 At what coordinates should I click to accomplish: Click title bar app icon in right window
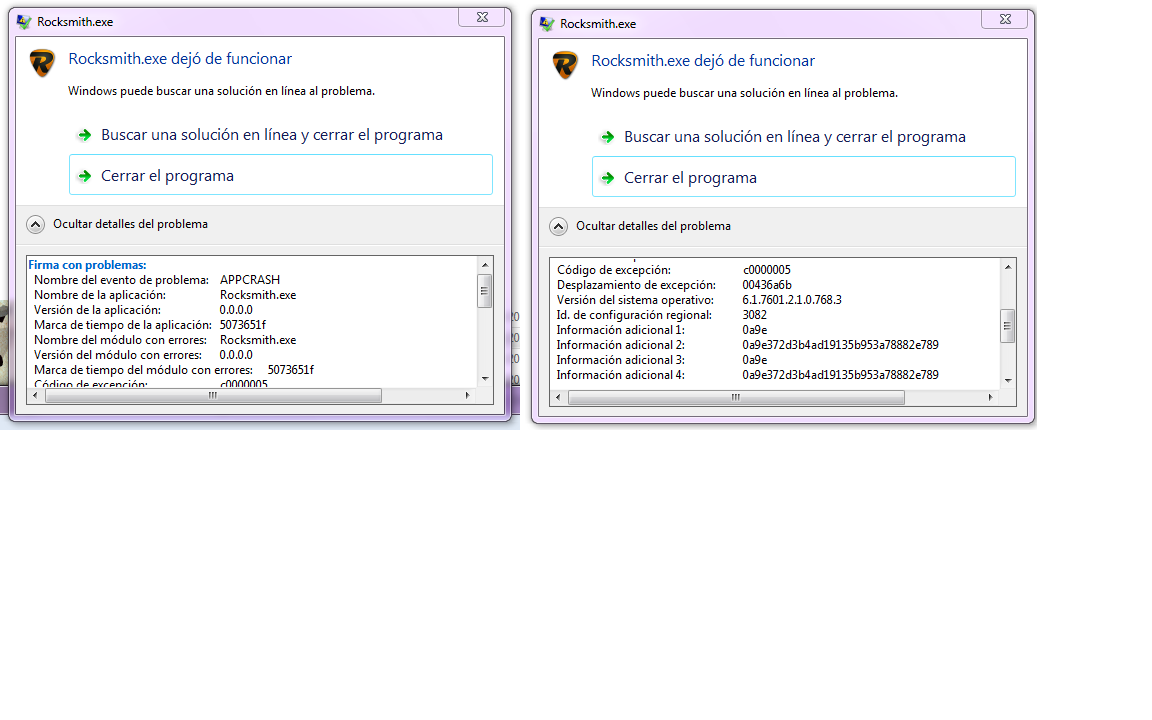tap(547, 24)
